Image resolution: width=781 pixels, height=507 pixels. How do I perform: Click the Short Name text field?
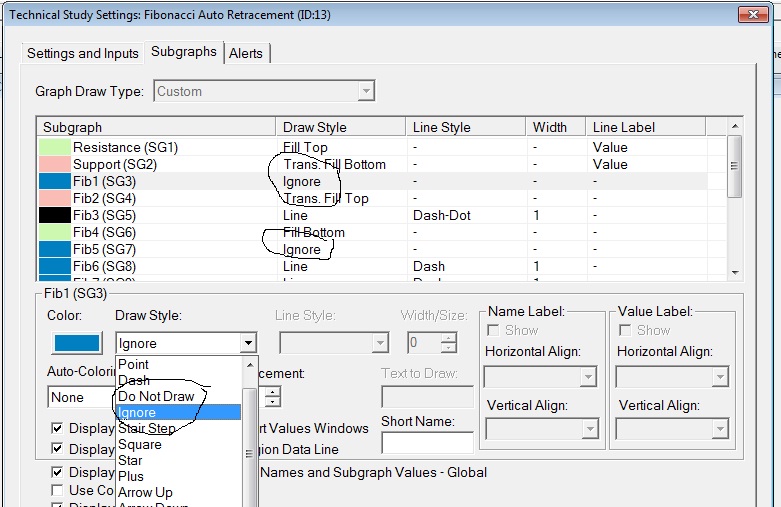point(427,443)
